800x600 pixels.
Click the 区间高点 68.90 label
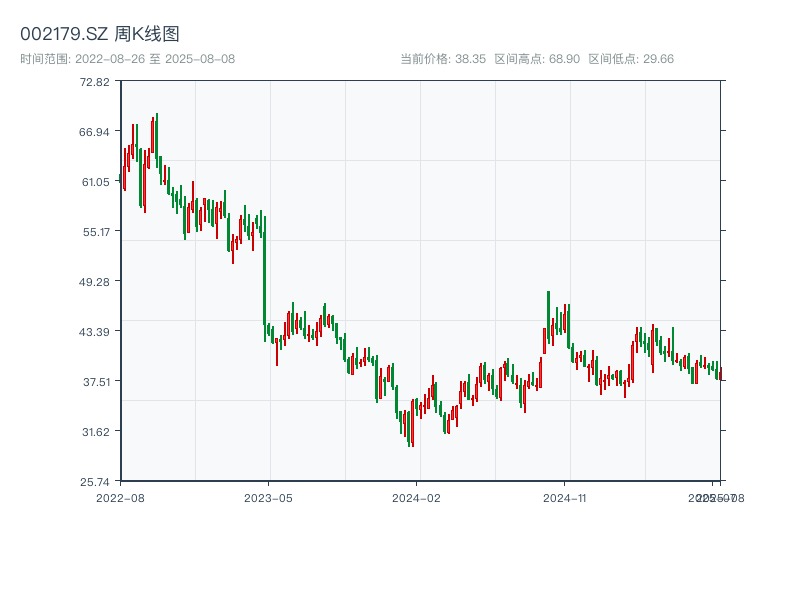tap(537, 59)
